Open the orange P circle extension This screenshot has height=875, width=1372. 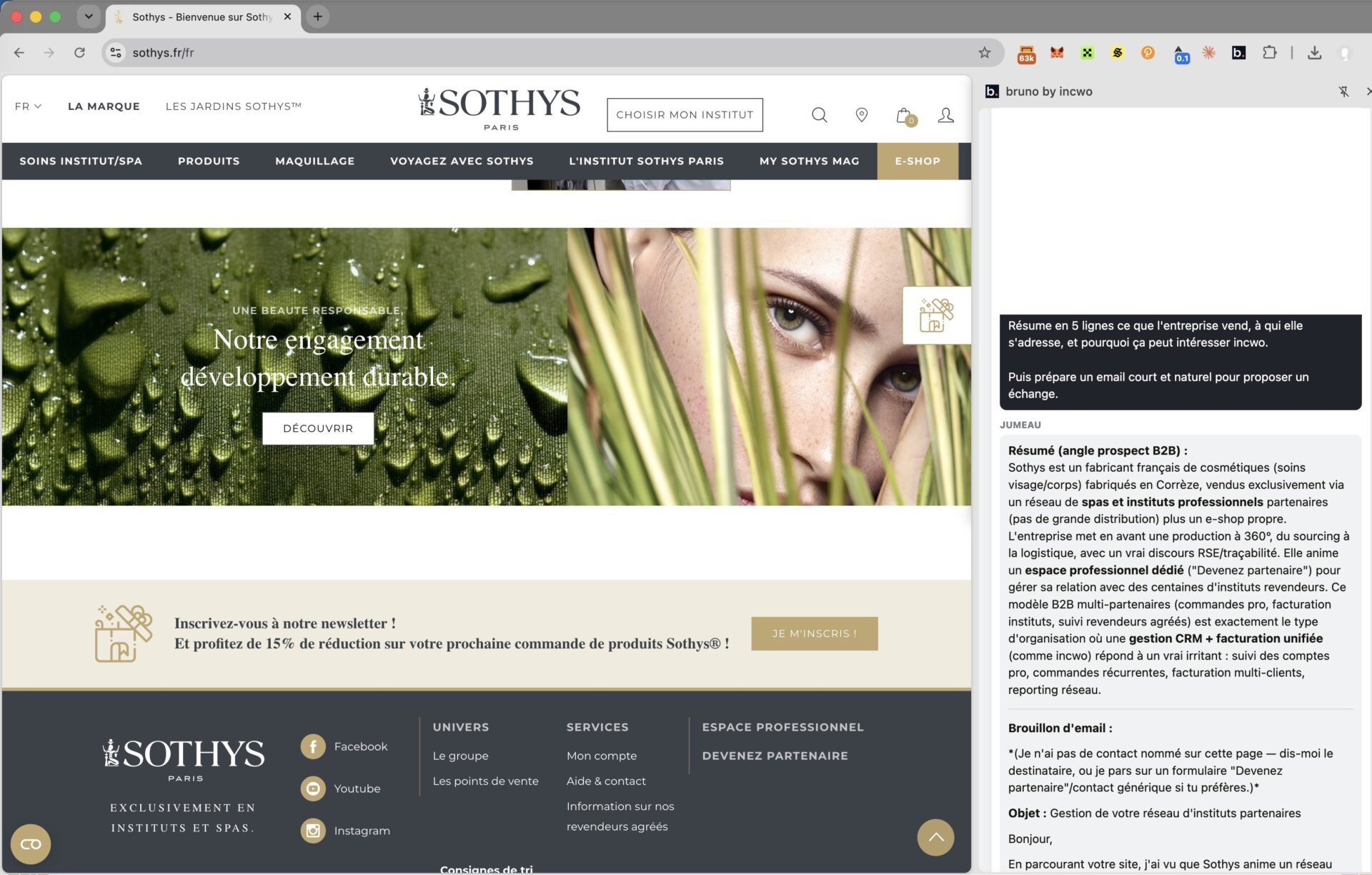[x=1148, y=53]
